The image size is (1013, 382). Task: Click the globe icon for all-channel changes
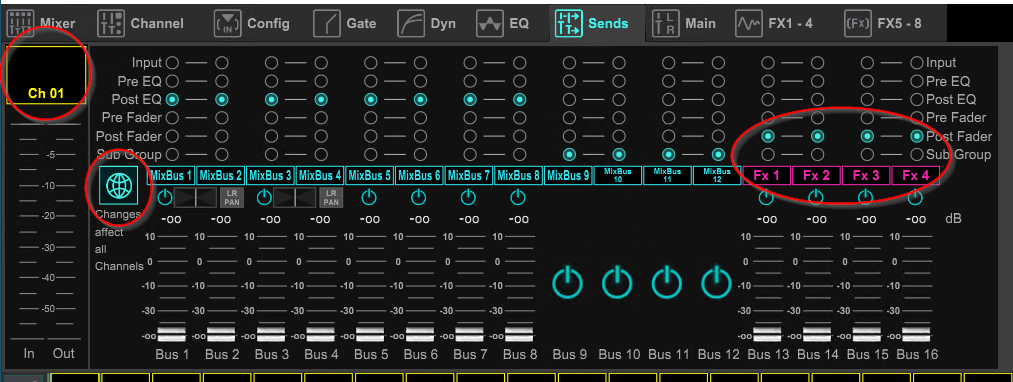point(118,186)
